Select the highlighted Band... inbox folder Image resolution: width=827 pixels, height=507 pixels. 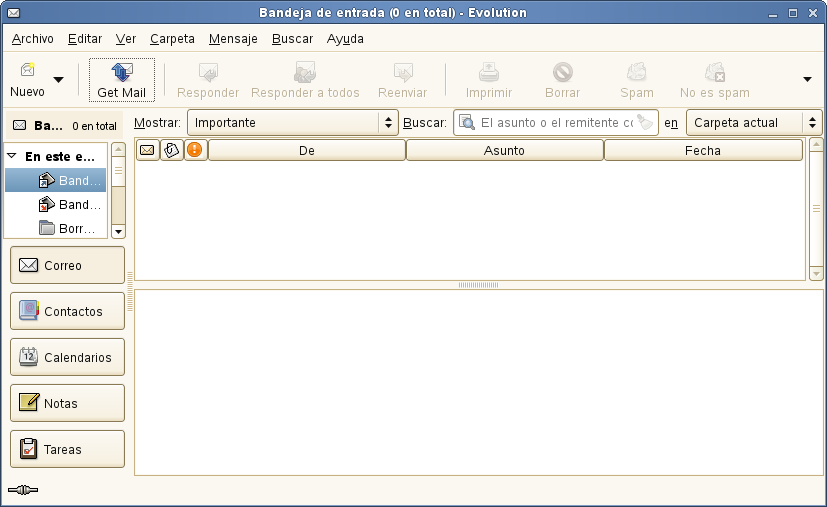click(x=55, y=180)
